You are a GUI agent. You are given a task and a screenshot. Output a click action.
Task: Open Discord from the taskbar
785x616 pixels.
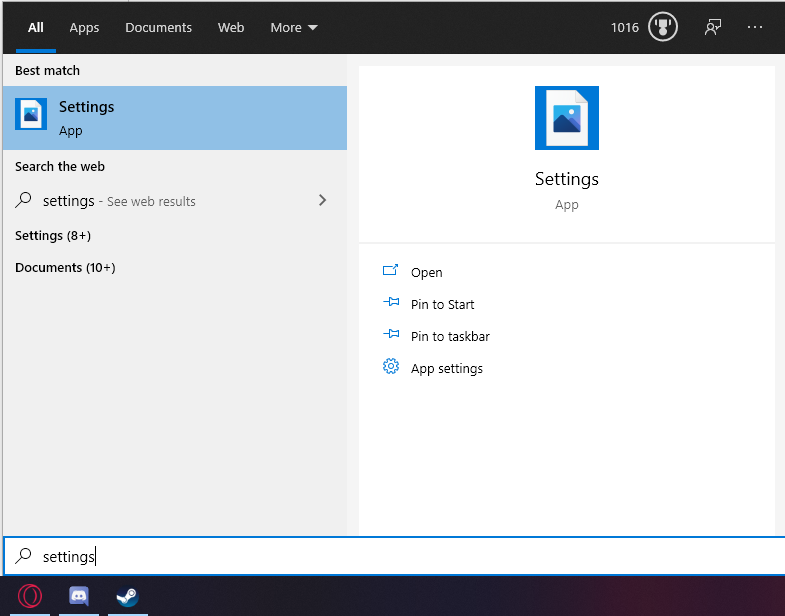79,596
